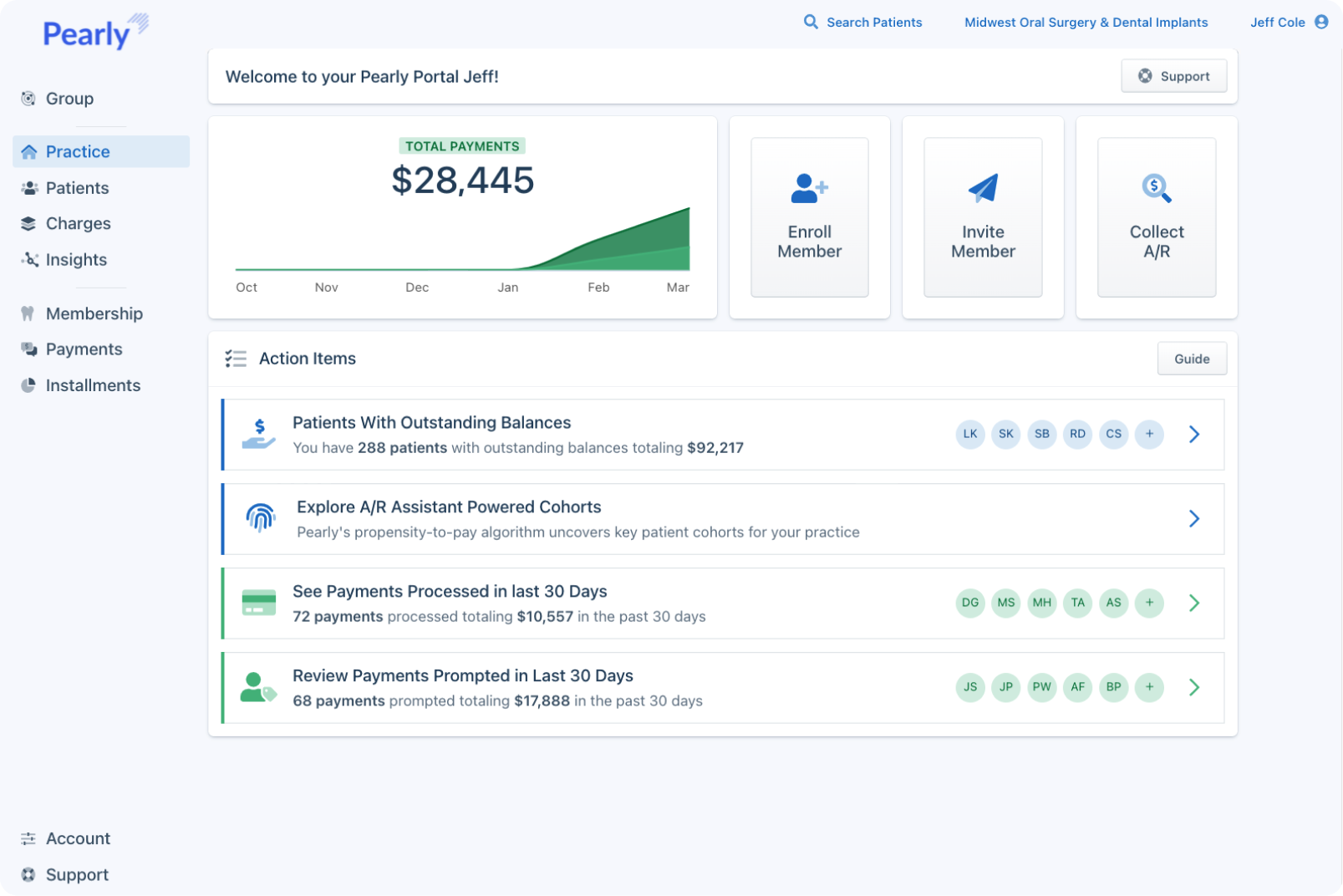Screen dimensions: 1343x896
Task: Select the JS prompted payment avatar
Action: point(970,687)
